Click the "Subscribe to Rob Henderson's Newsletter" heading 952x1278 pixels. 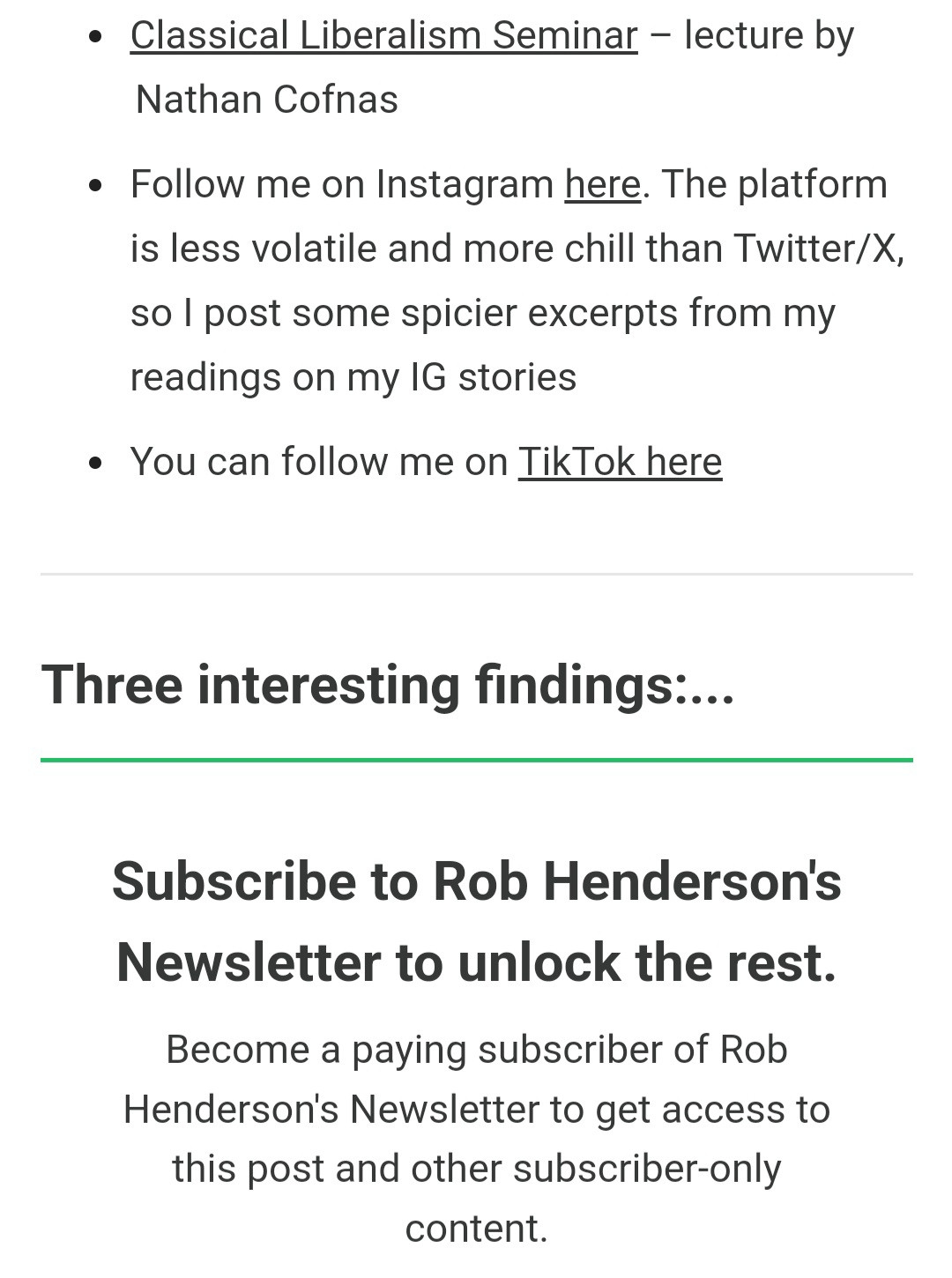point(476,881)
